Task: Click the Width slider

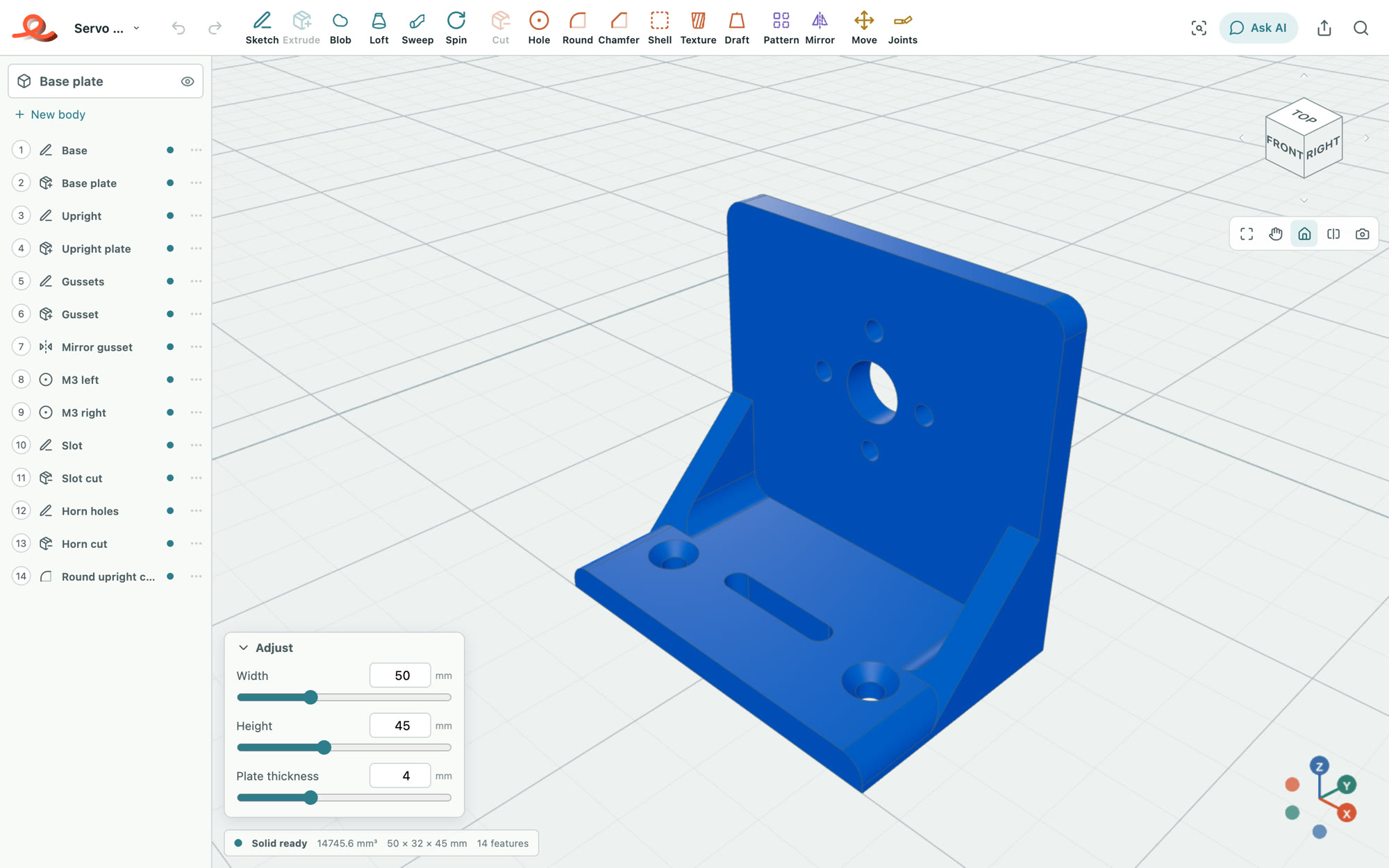Action: pyautogui.click(x=344, y=697)
